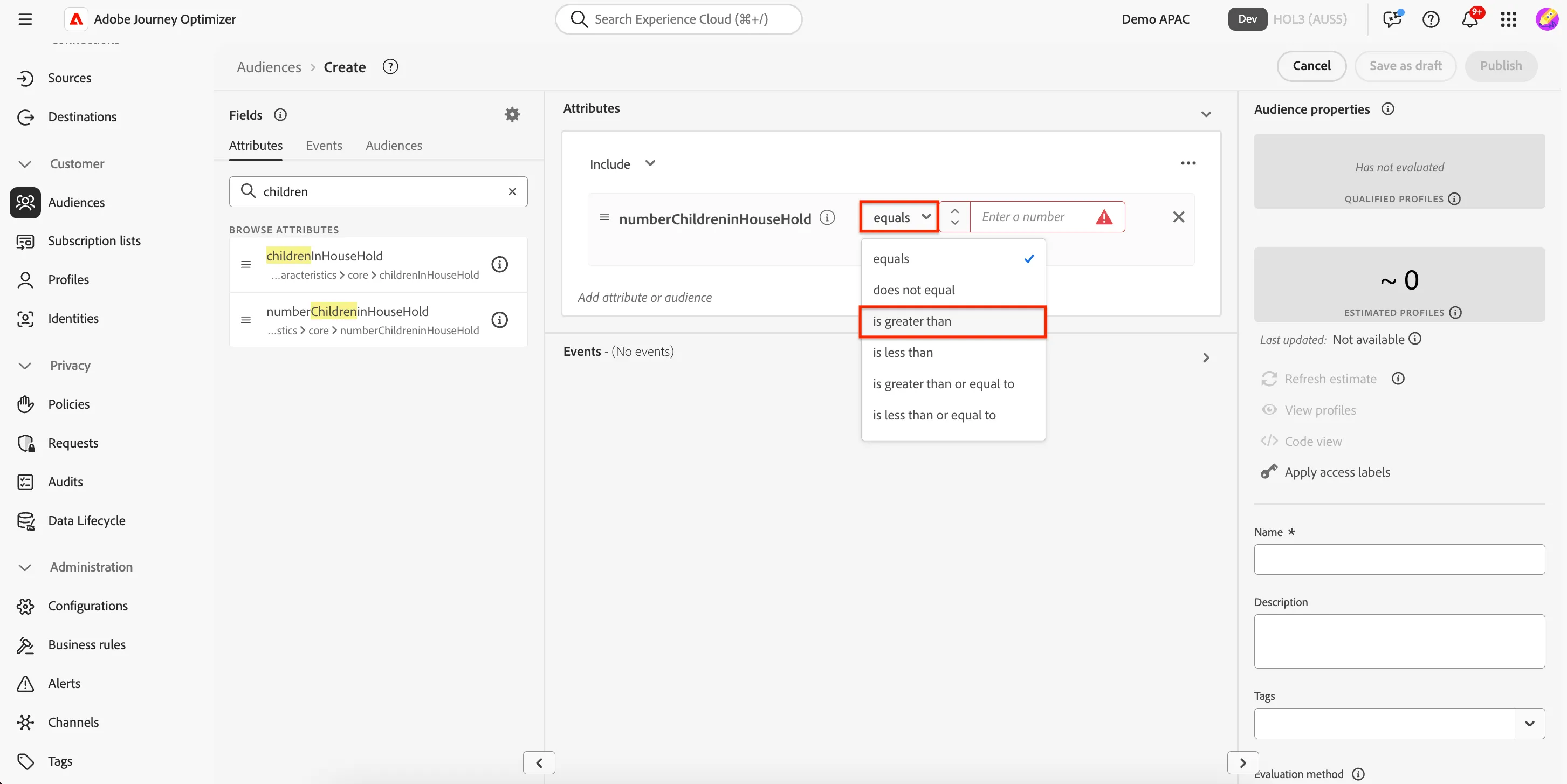
Task: Click Apply access labels
Action: (x=1325, y=472)
